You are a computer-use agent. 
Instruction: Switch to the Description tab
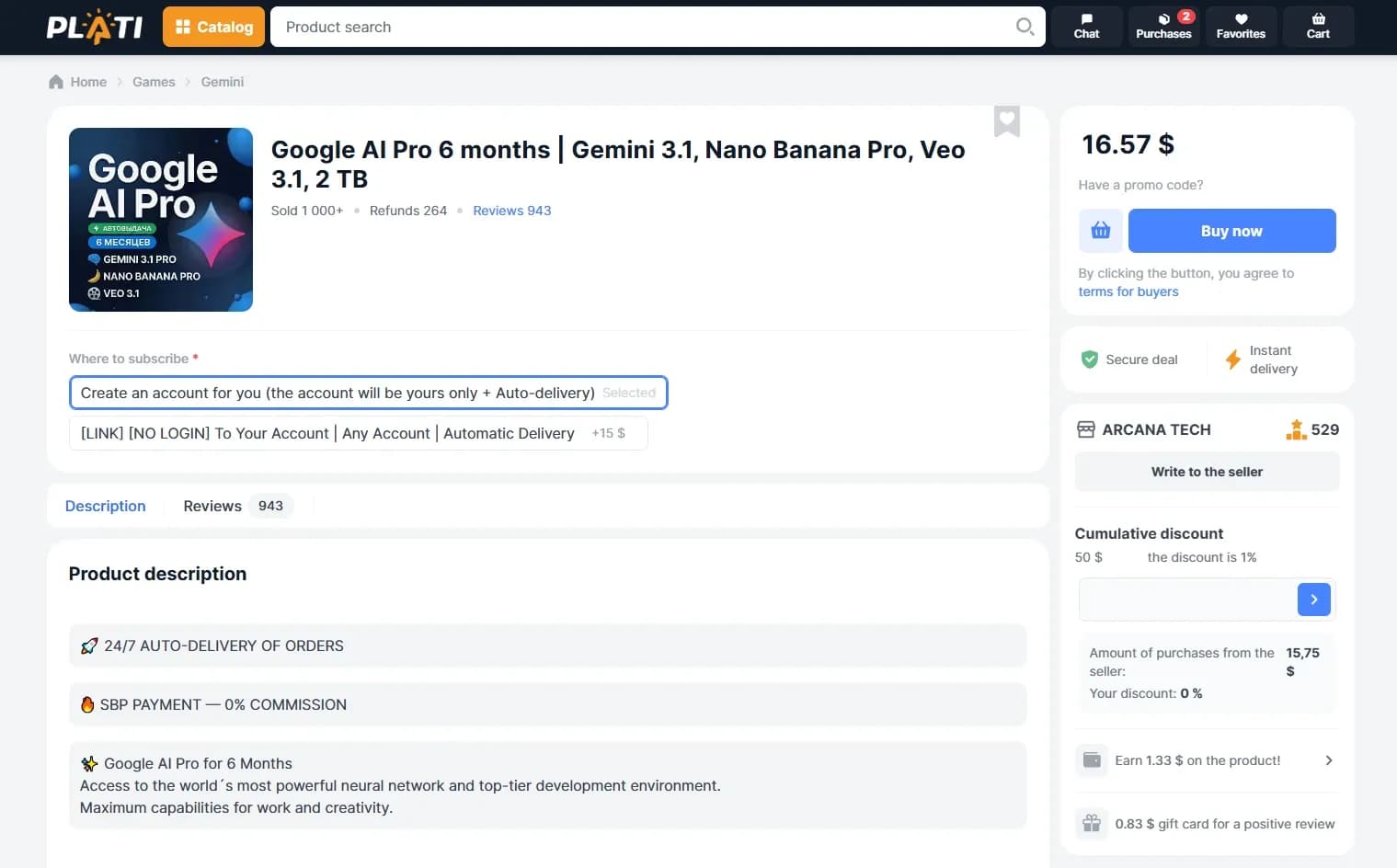click(x=106, y=506)
